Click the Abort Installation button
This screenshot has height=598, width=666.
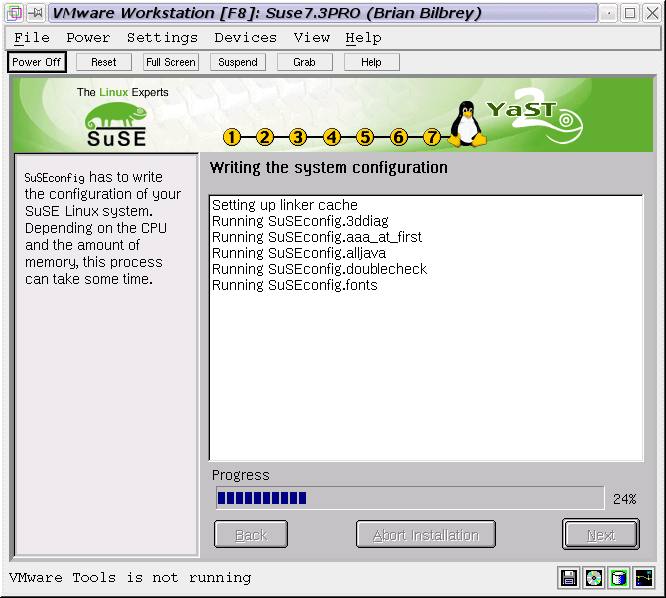click(x=426, y=535)
